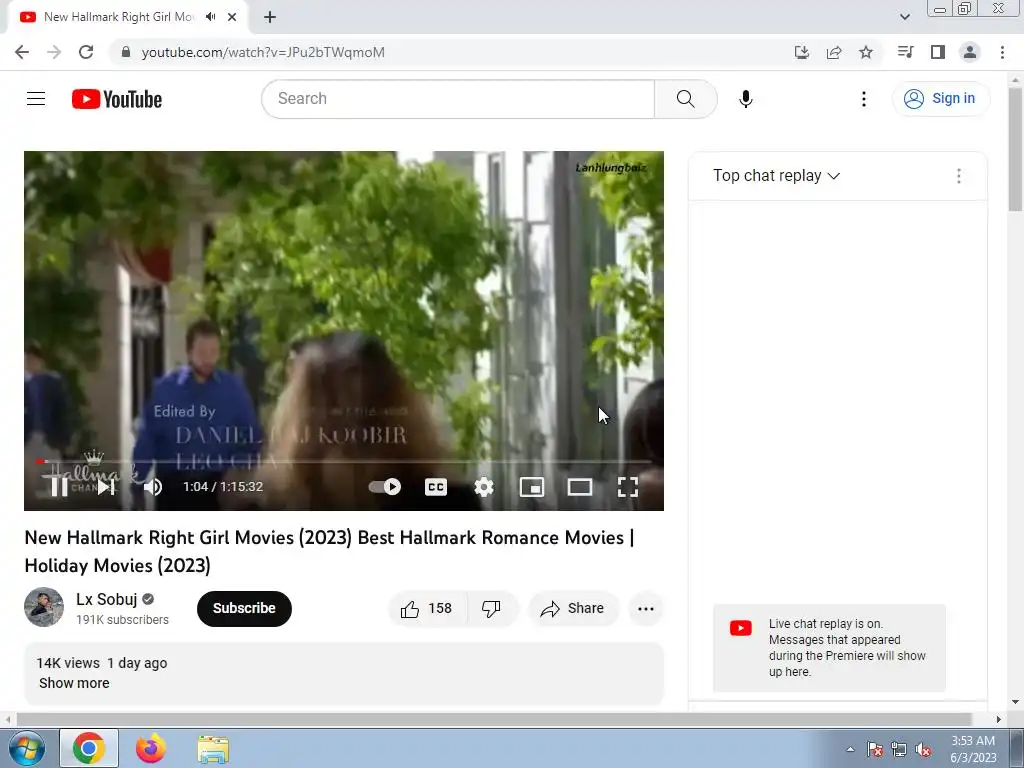Open tab search chevron dropdown
This screenshot has height=768, width=1024.
point(904,17)
